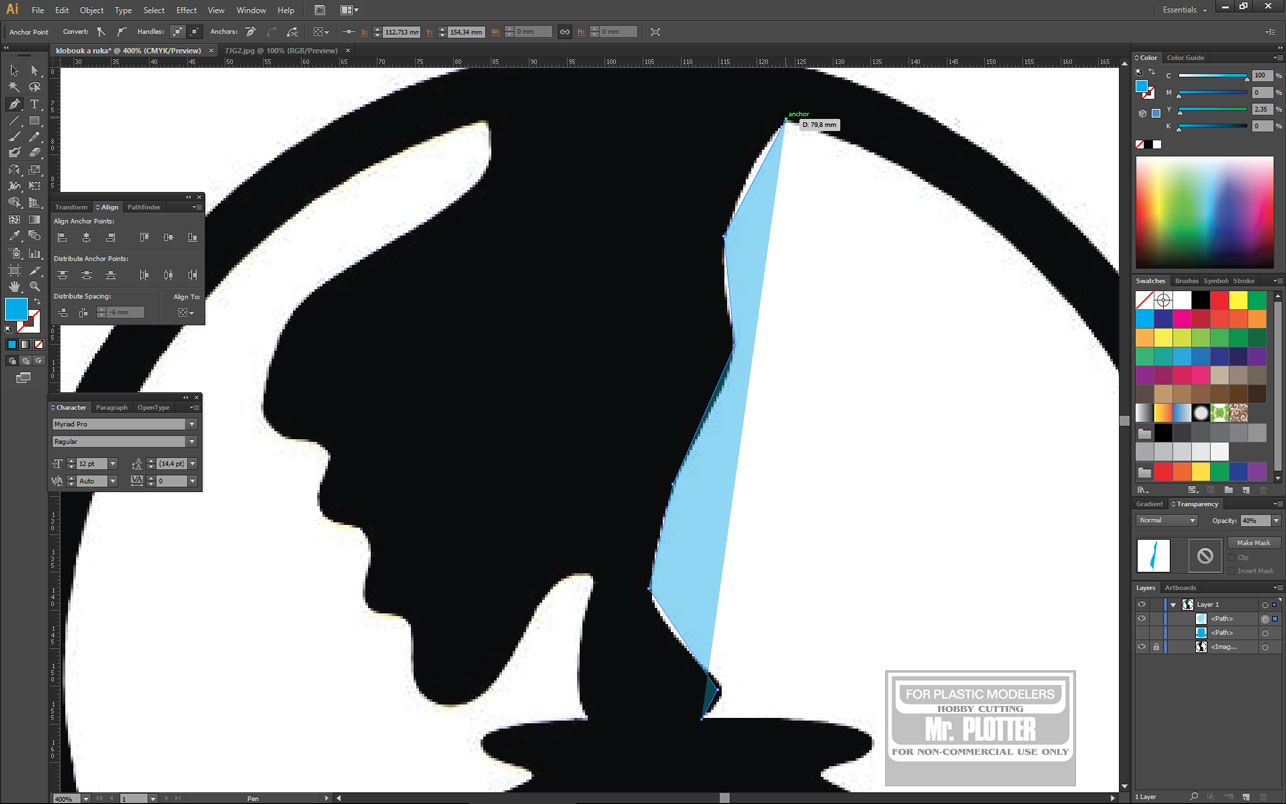Enable the Invert Mask checkbox
The height and width of the screenshot is (804, 1286).
[x=1233, y=570]
